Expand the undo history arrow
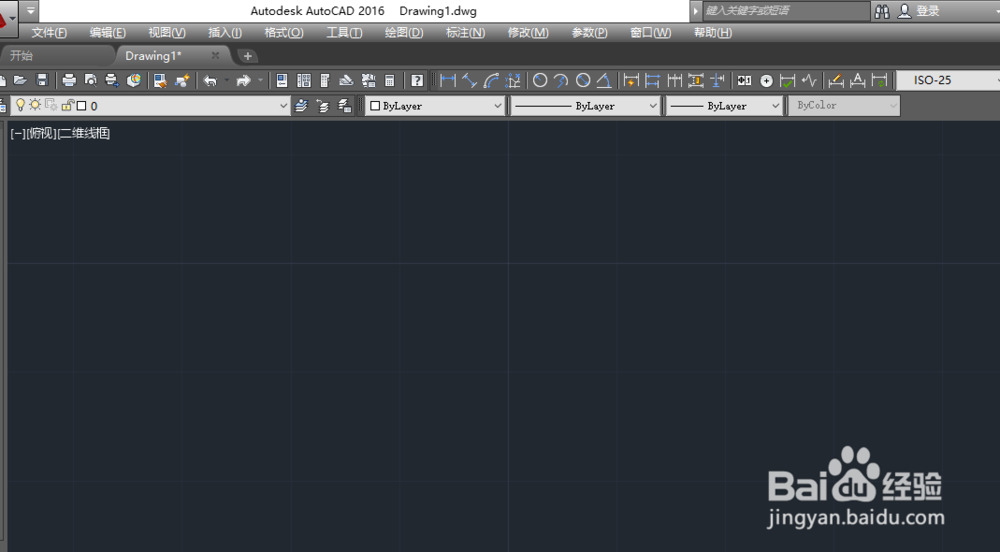1000x552 pixels. [226, 80]
